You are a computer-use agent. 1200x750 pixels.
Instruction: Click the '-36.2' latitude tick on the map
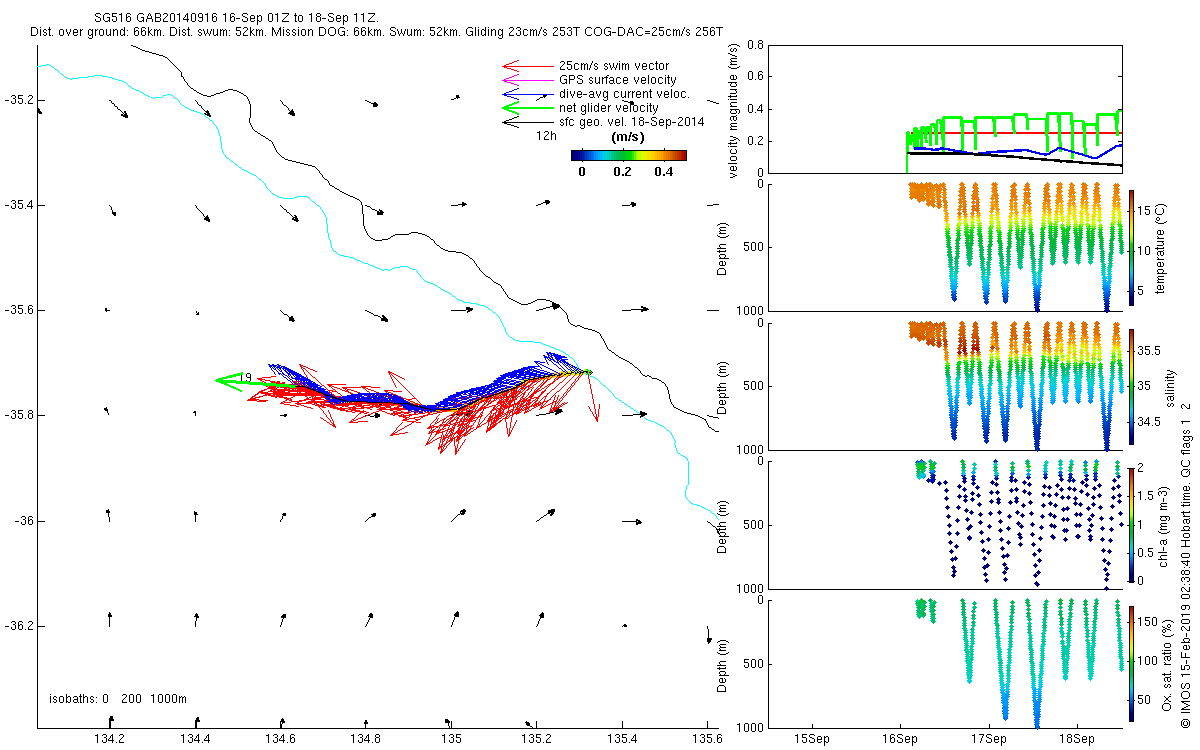(x=17, y=626)
